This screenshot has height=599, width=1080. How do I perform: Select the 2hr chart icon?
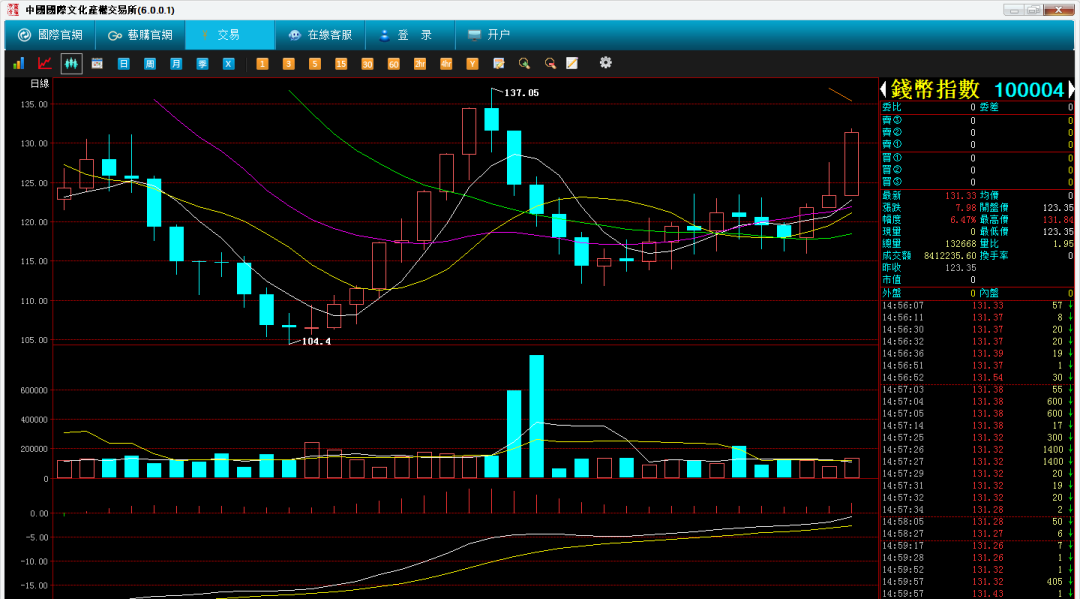pos(419,63)
